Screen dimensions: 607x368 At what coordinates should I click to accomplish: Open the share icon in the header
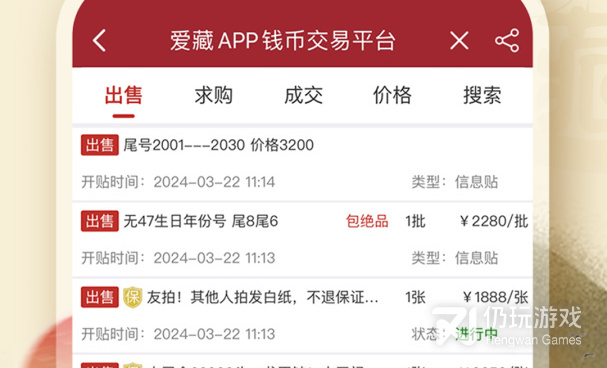[x=507, y=40]
